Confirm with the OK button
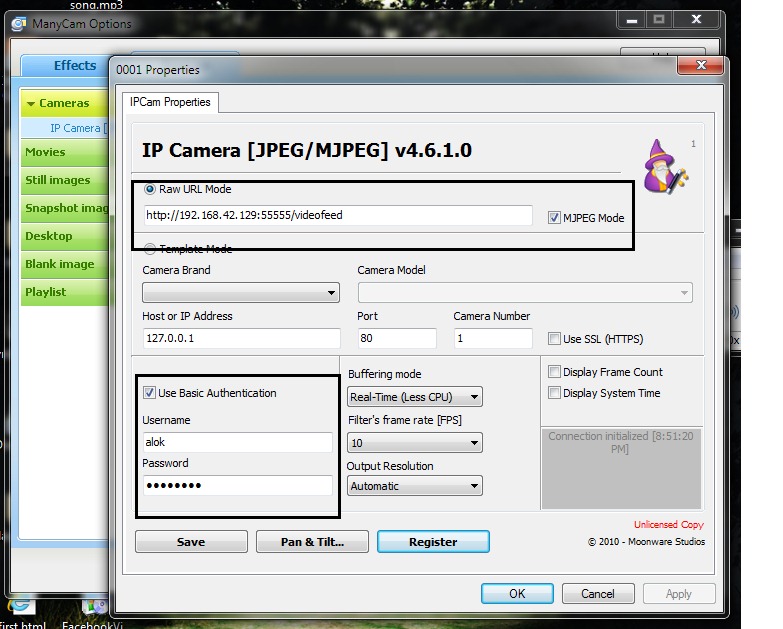 [x=517, y=594]
